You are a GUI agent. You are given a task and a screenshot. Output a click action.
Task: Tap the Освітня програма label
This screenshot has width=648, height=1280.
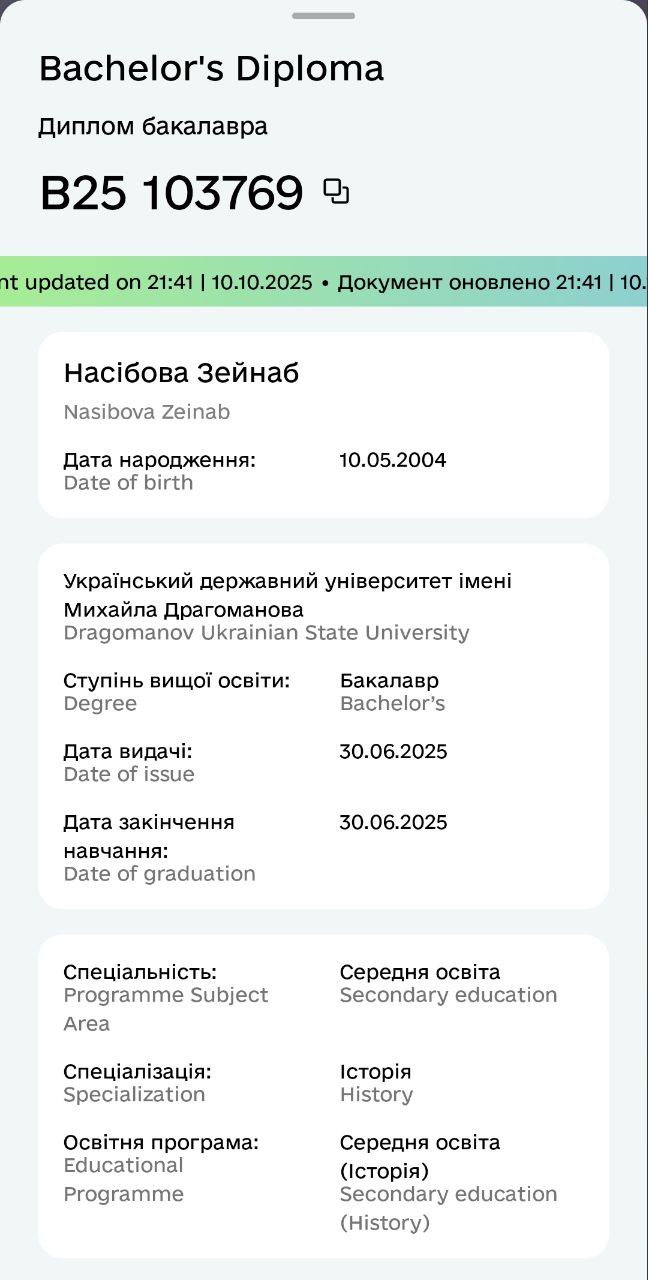click(x=161, y=1142)
